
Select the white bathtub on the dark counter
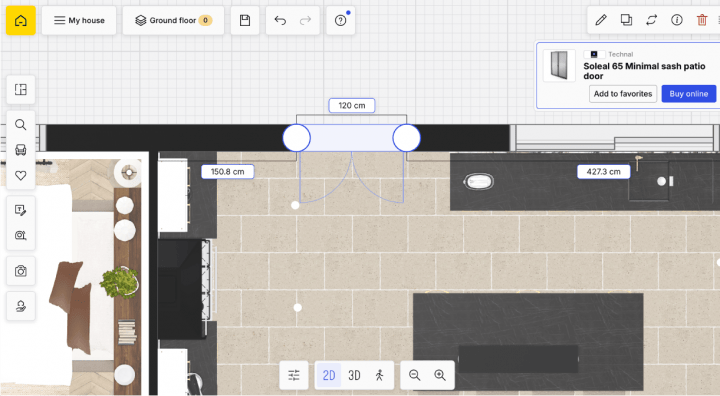[x=479, y=181]
